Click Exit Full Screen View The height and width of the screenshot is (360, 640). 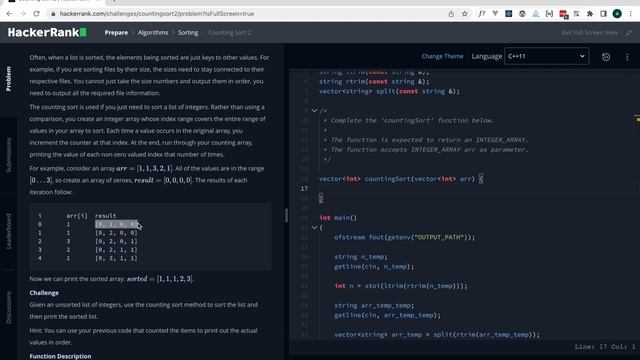pyautogui.click(x=589, y=33)
